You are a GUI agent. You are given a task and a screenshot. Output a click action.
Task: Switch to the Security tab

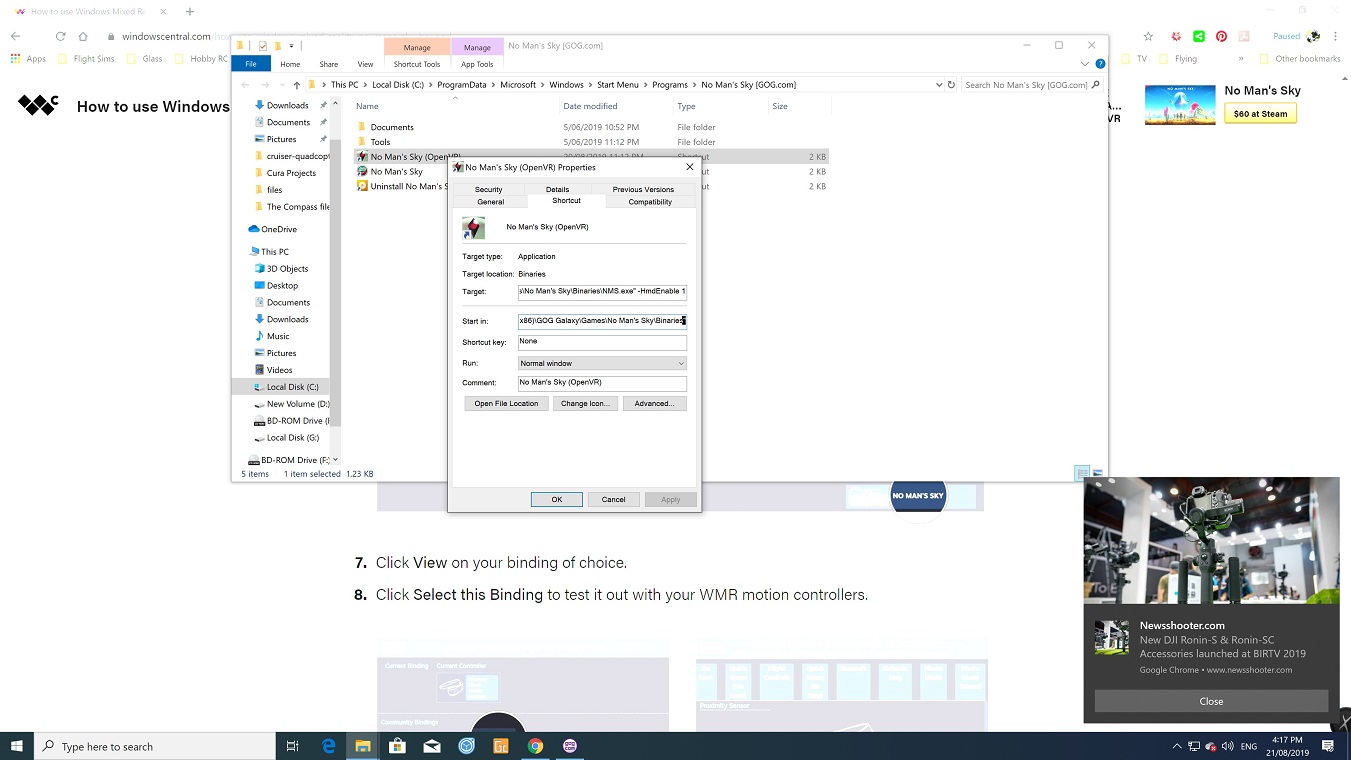tap(488, 189)
